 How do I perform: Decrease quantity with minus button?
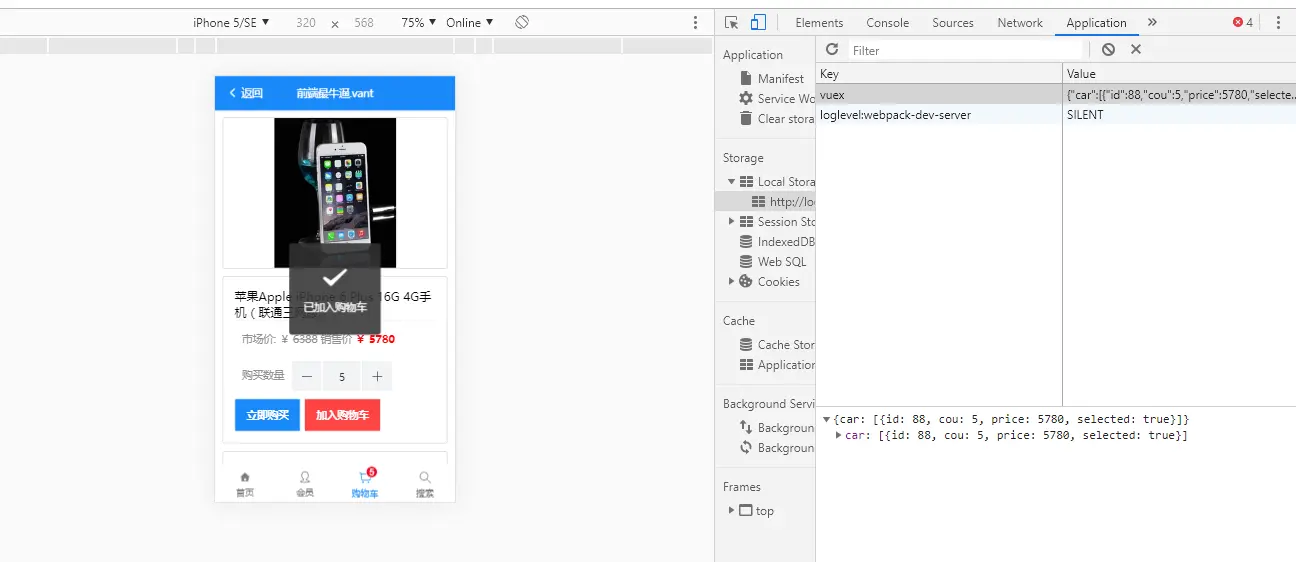point(307,376)
